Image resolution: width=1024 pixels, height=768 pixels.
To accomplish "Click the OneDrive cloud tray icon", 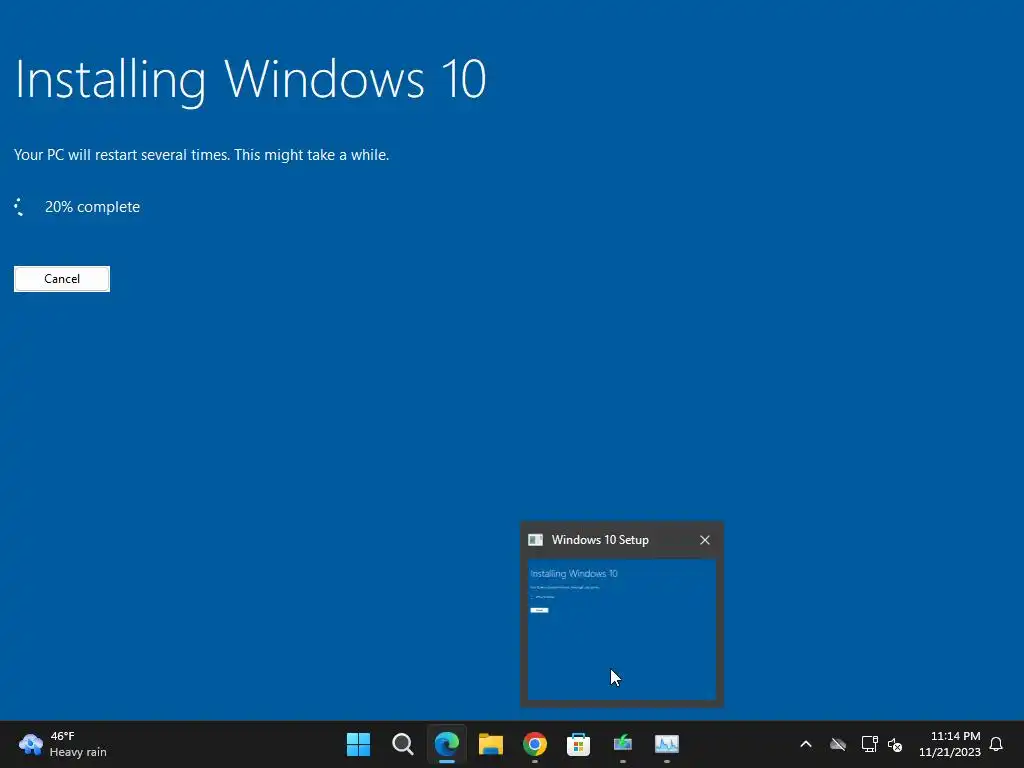I will coord(838,744).
